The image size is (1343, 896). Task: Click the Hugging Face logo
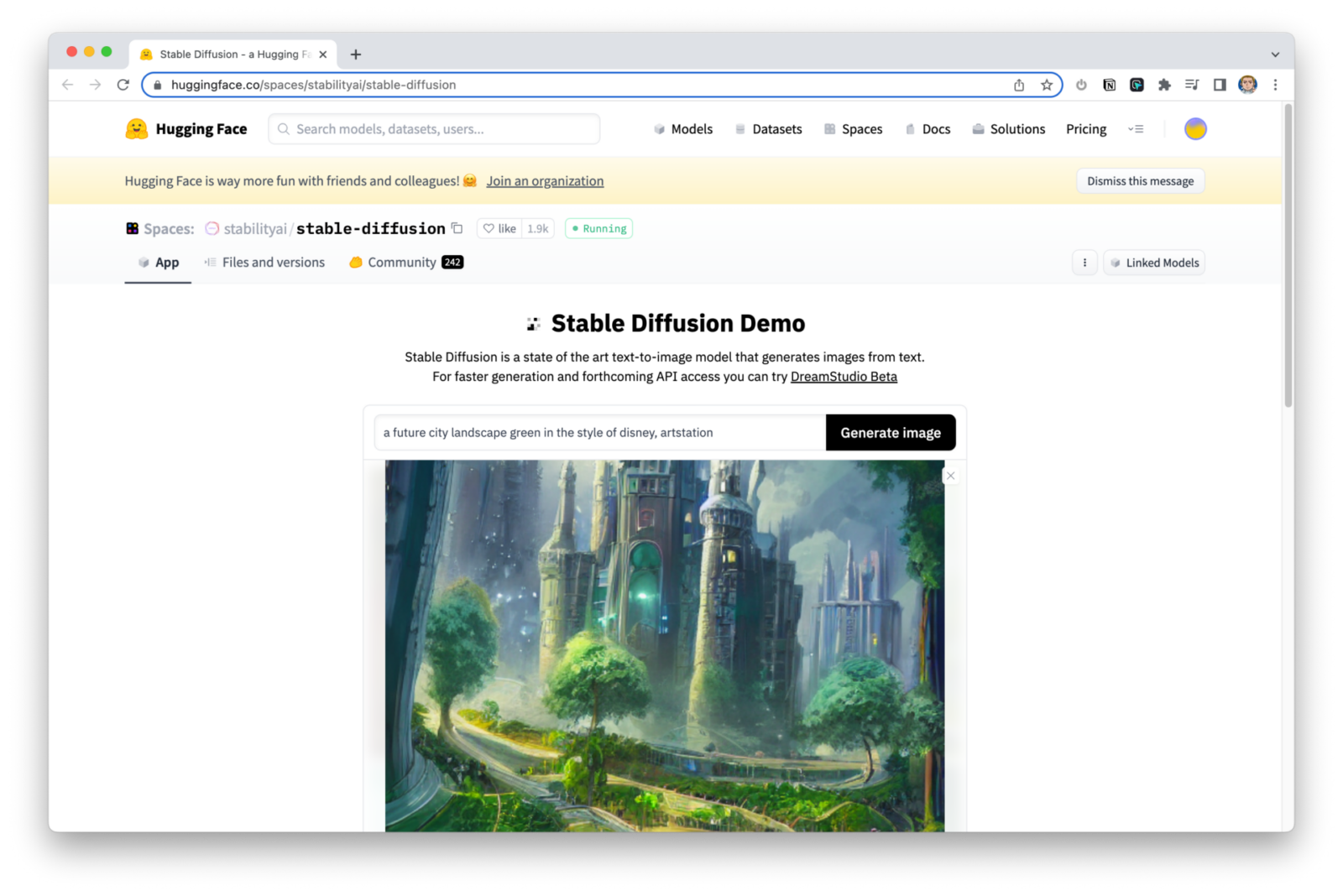point(186,128)
